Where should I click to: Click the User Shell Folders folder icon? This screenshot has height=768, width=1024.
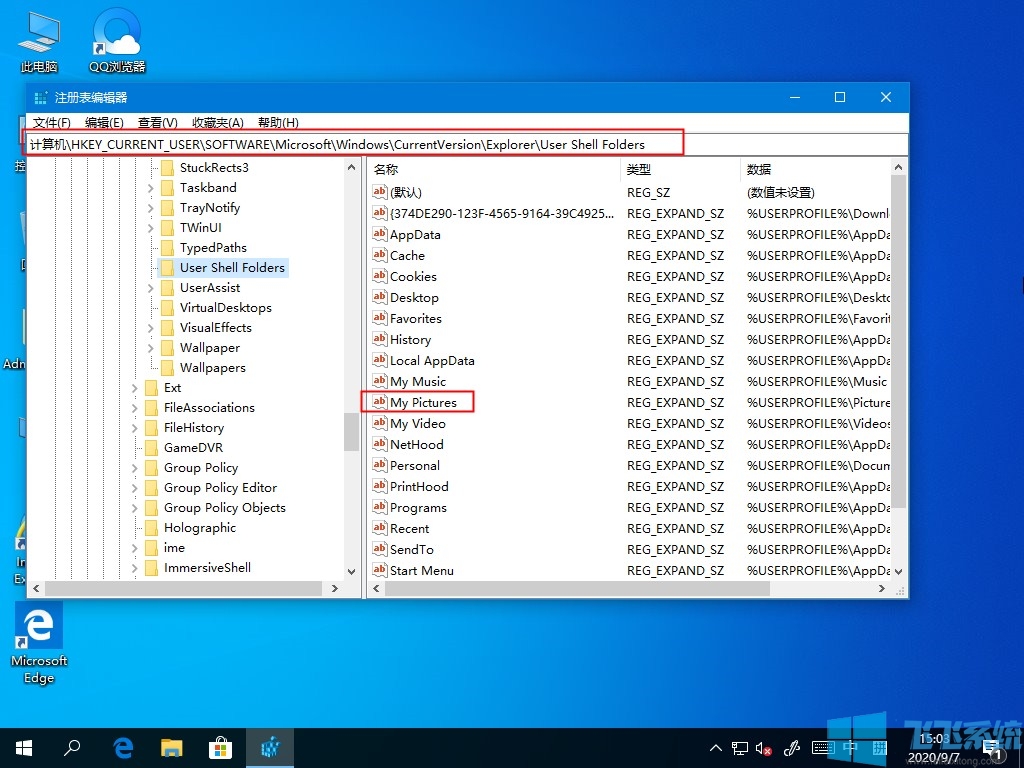[x=165, y=267]
